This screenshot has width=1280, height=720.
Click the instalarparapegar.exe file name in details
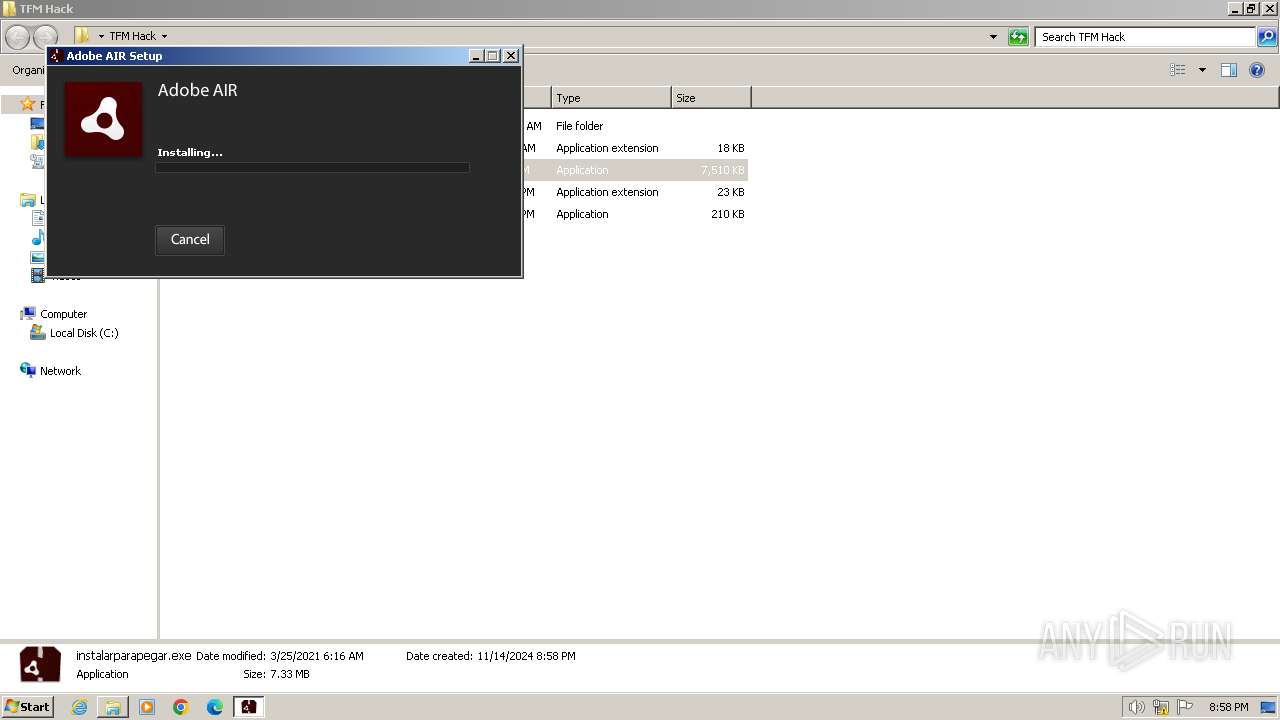[134, 656]
